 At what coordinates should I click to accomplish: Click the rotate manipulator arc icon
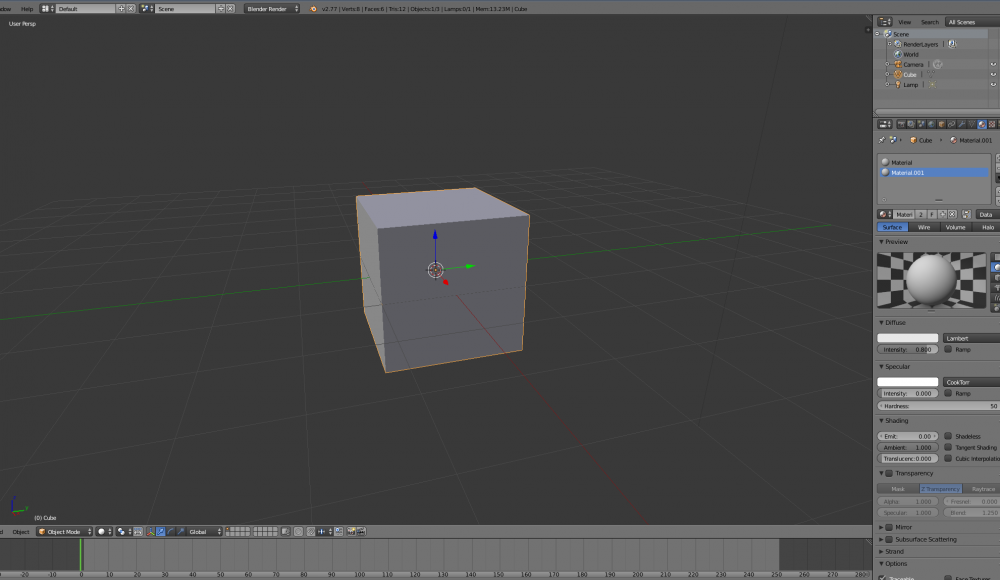pos(171,532)
